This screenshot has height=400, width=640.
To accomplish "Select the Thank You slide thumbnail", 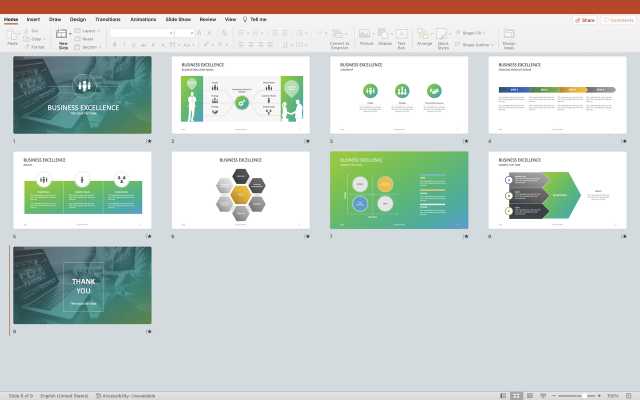I will (82, 285).
